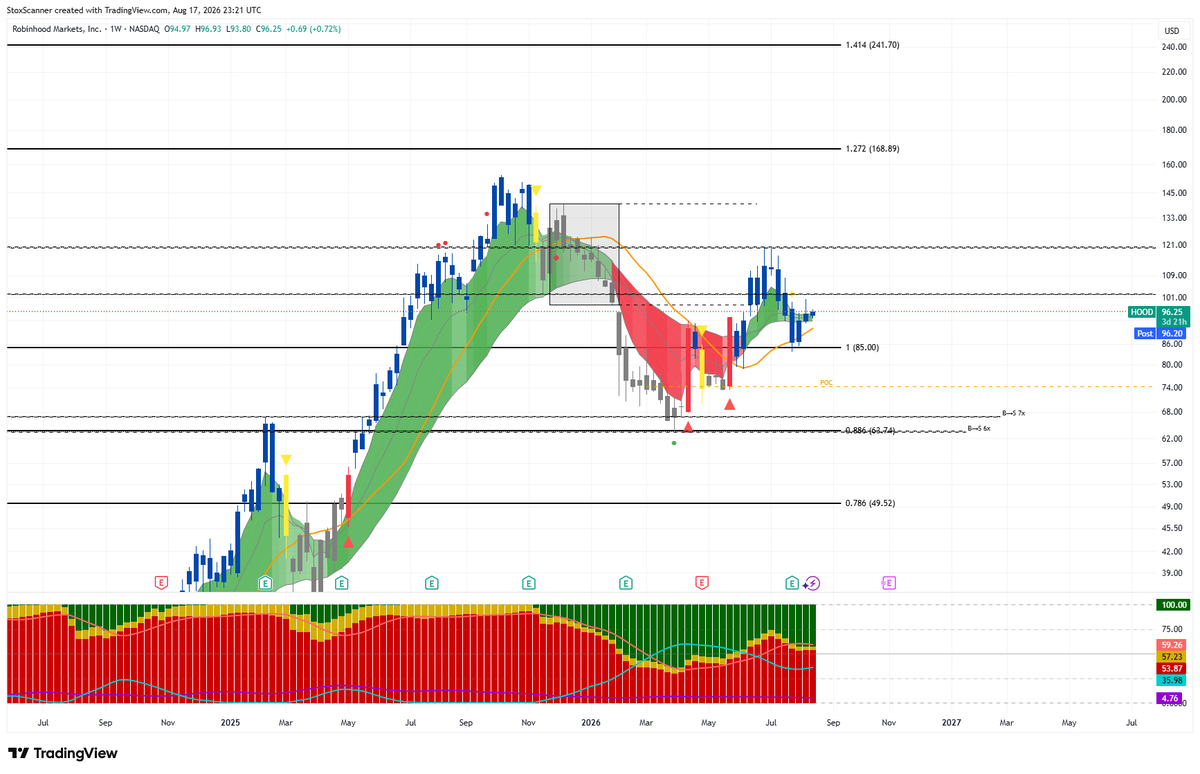Click the TradingView logo
Screen dimensions: 1200x774
point(62,753)
